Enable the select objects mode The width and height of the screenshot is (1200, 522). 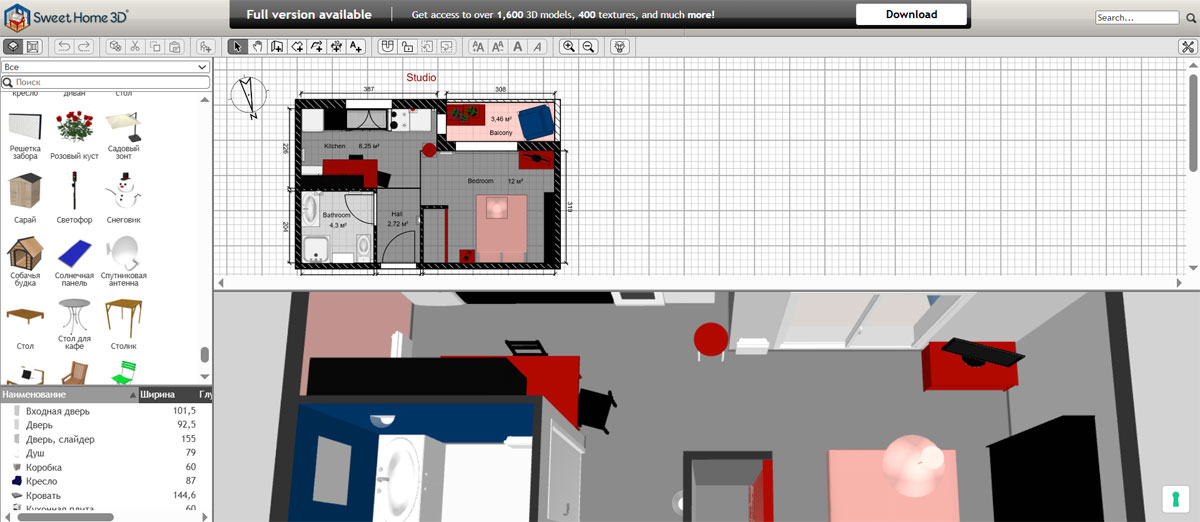[x=237, y=47]
